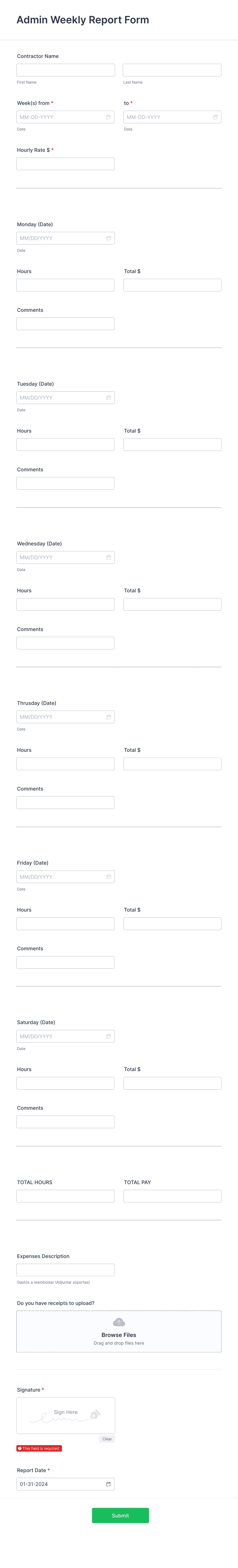
Task: Click Monday's Hours input field
Action: point(66,284)
